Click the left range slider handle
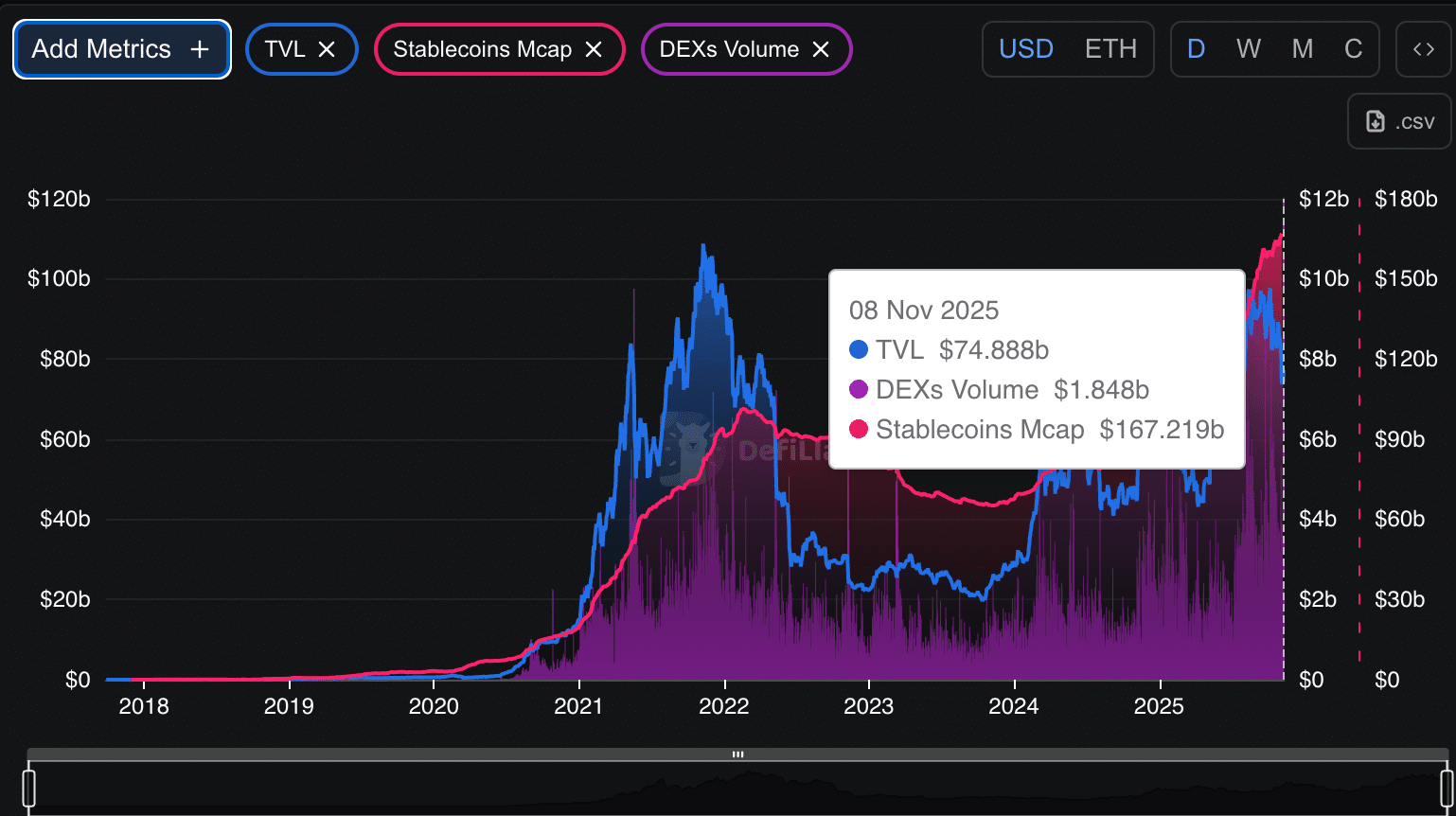Viewport: 1456px width, 816px height. [x=29, y=788]
